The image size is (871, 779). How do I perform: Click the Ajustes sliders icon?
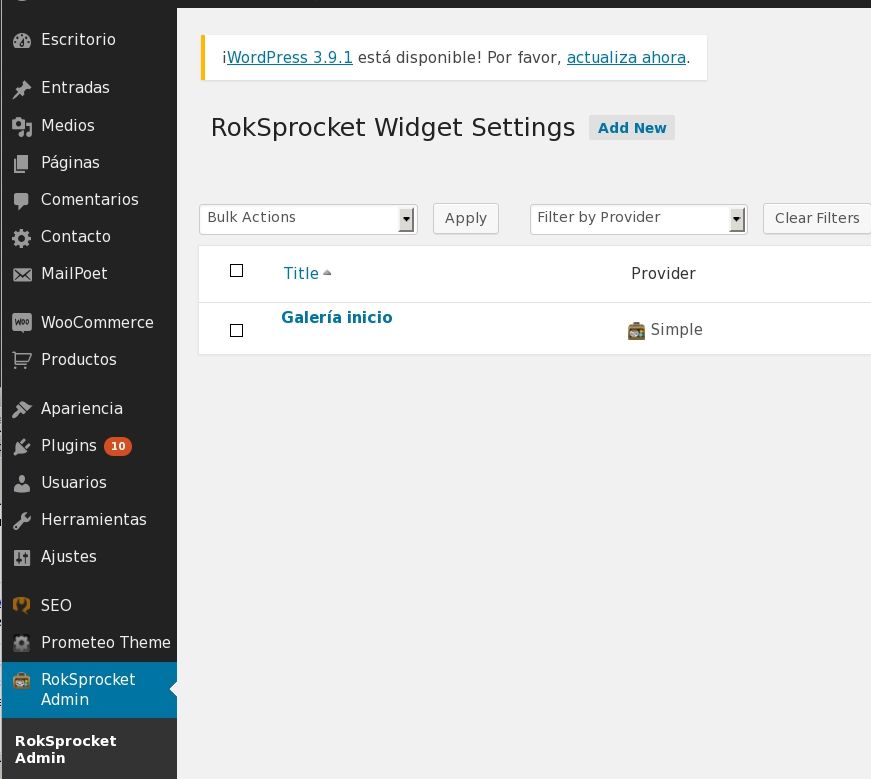coord(22,557)
